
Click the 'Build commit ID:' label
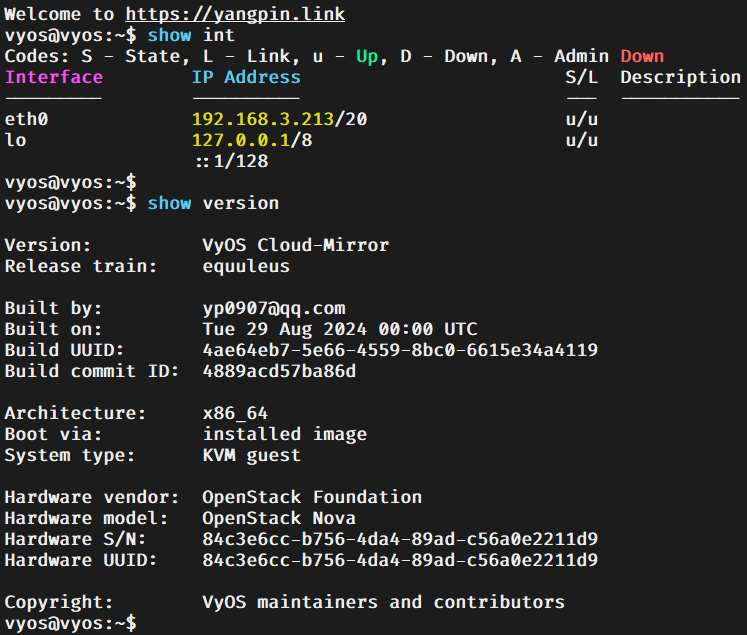tap(92, 371)
